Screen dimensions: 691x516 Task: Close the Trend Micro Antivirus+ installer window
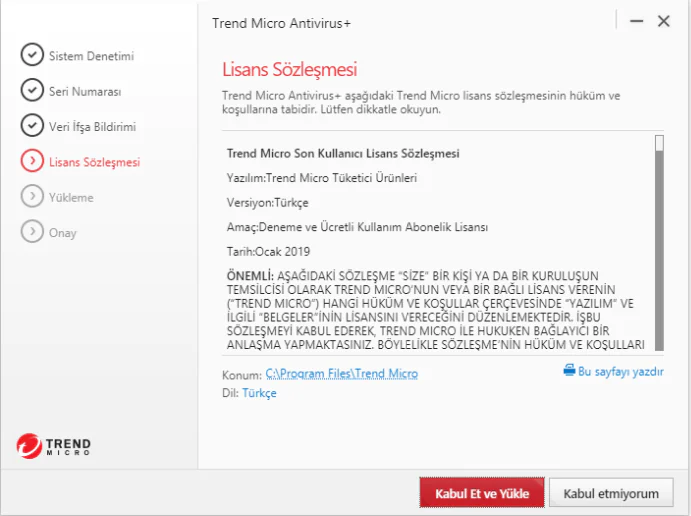pos(663,21)
